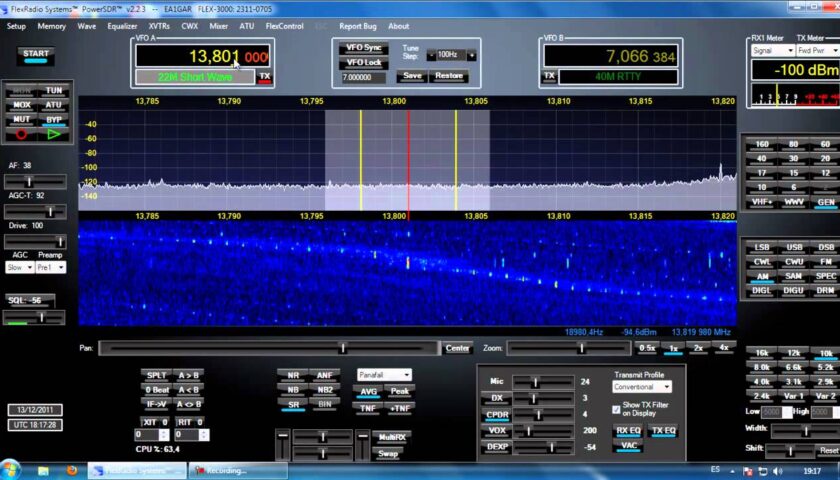Screen dimensions: 840x480
Task: Click the Save frequency button
Action: [x=412, y=76]
